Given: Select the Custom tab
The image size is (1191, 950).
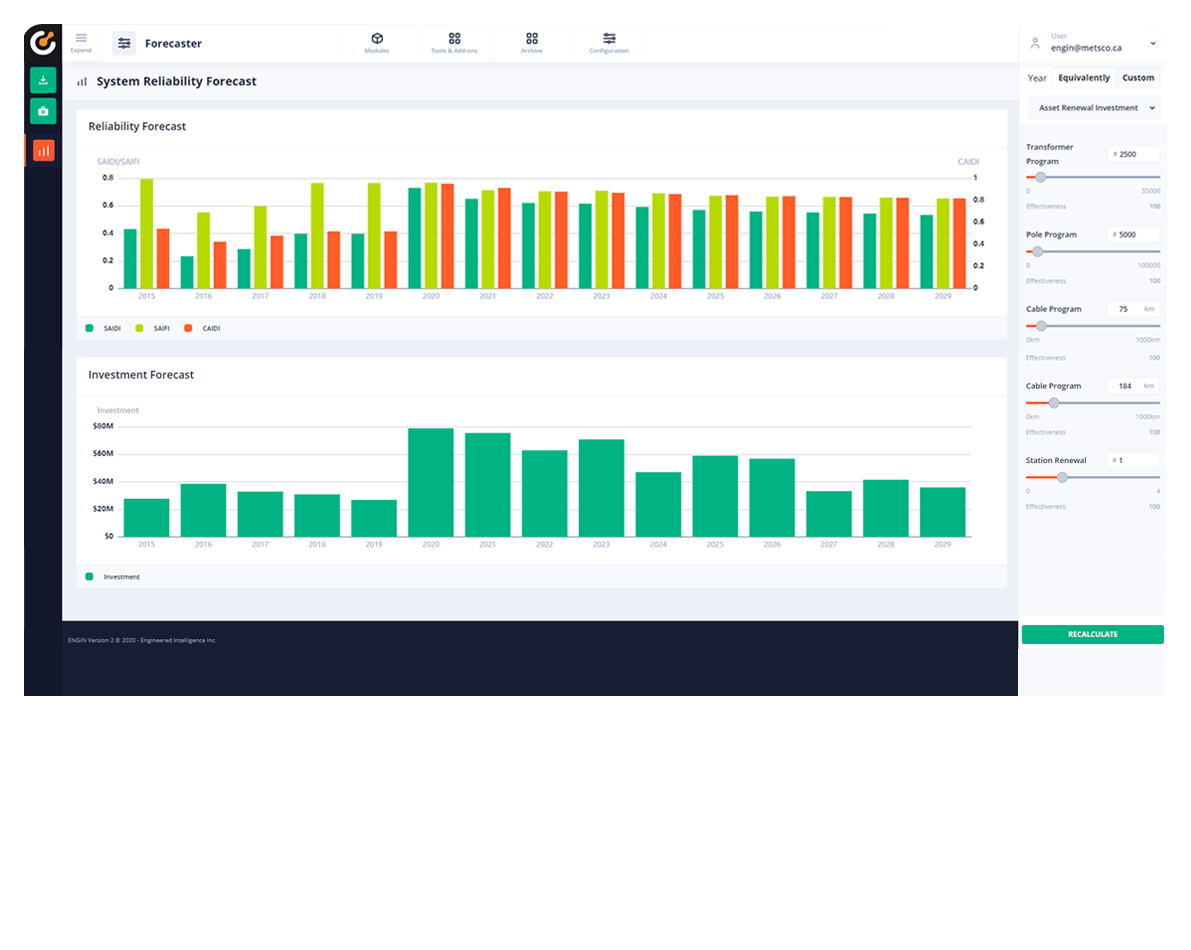Looking at the screenshot, I should click(1138, 77).
